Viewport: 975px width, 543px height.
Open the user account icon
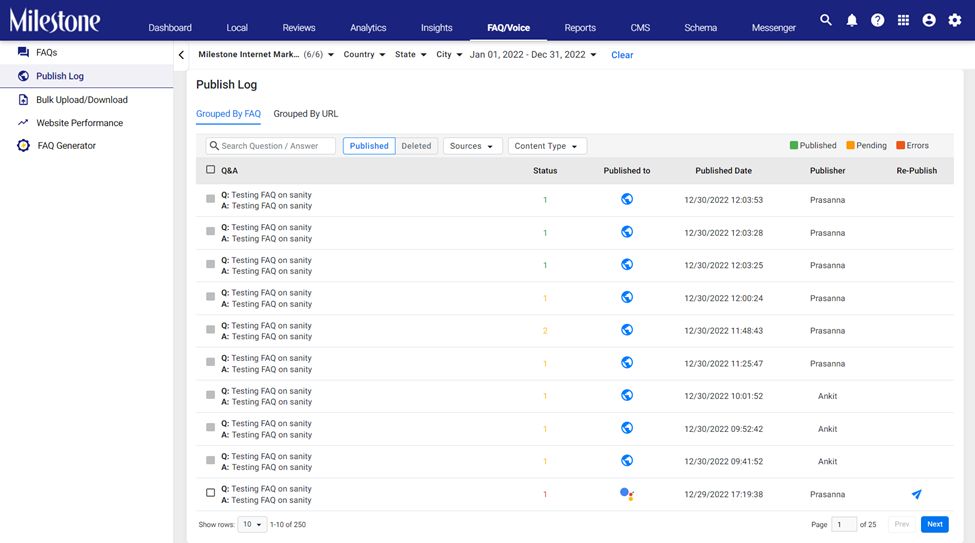(x=928, y=20)
